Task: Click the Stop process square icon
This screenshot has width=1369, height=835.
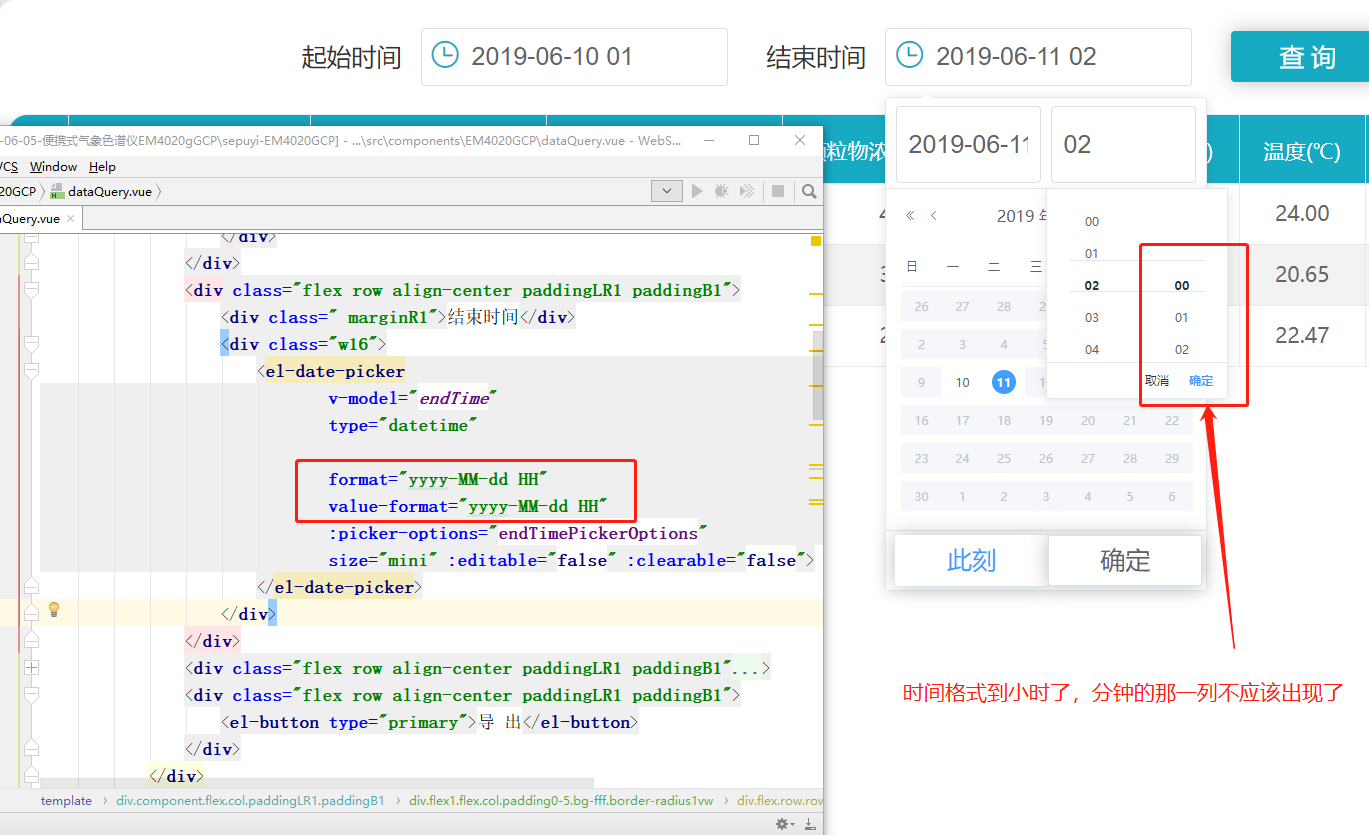Action: point(780,190)
